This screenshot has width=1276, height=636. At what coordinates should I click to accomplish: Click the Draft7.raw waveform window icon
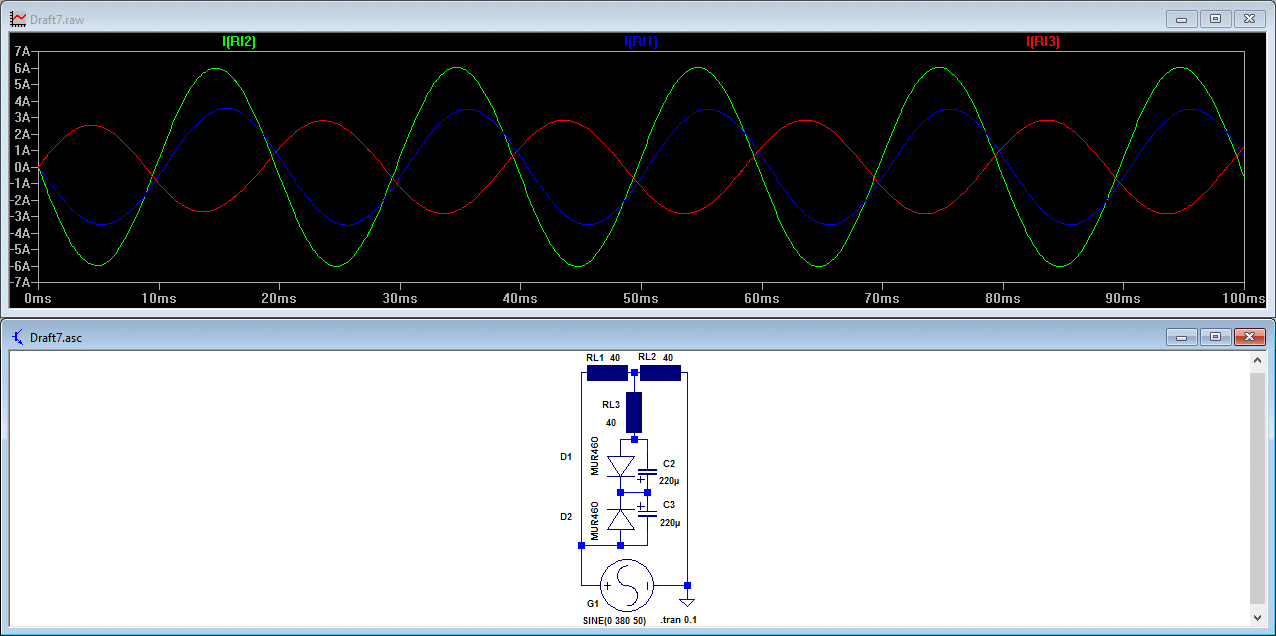point(18,19)
